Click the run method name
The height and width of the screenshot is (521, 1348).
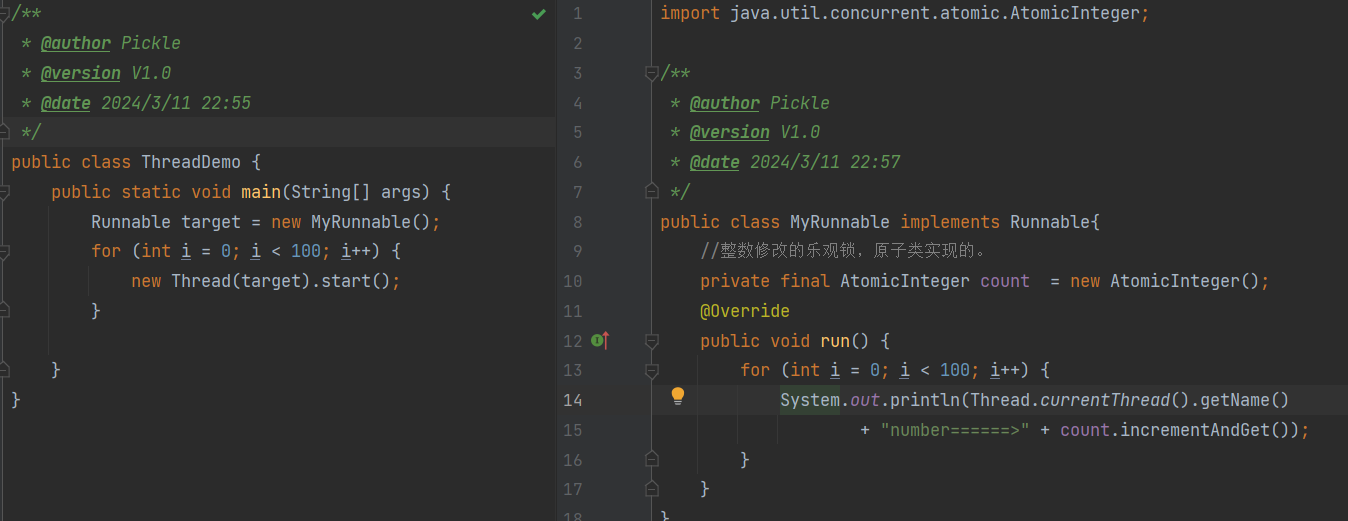tap(835, 341)
